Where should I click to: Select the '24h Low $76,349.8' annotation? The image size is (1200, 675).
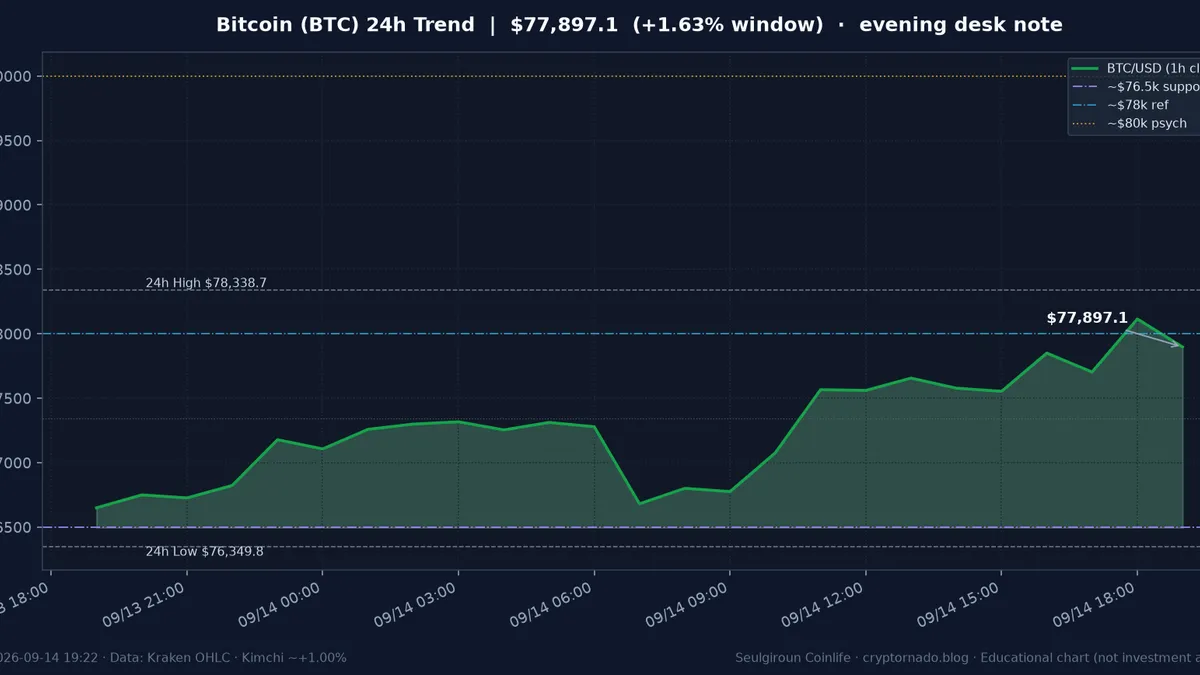[x=205, y=551]
